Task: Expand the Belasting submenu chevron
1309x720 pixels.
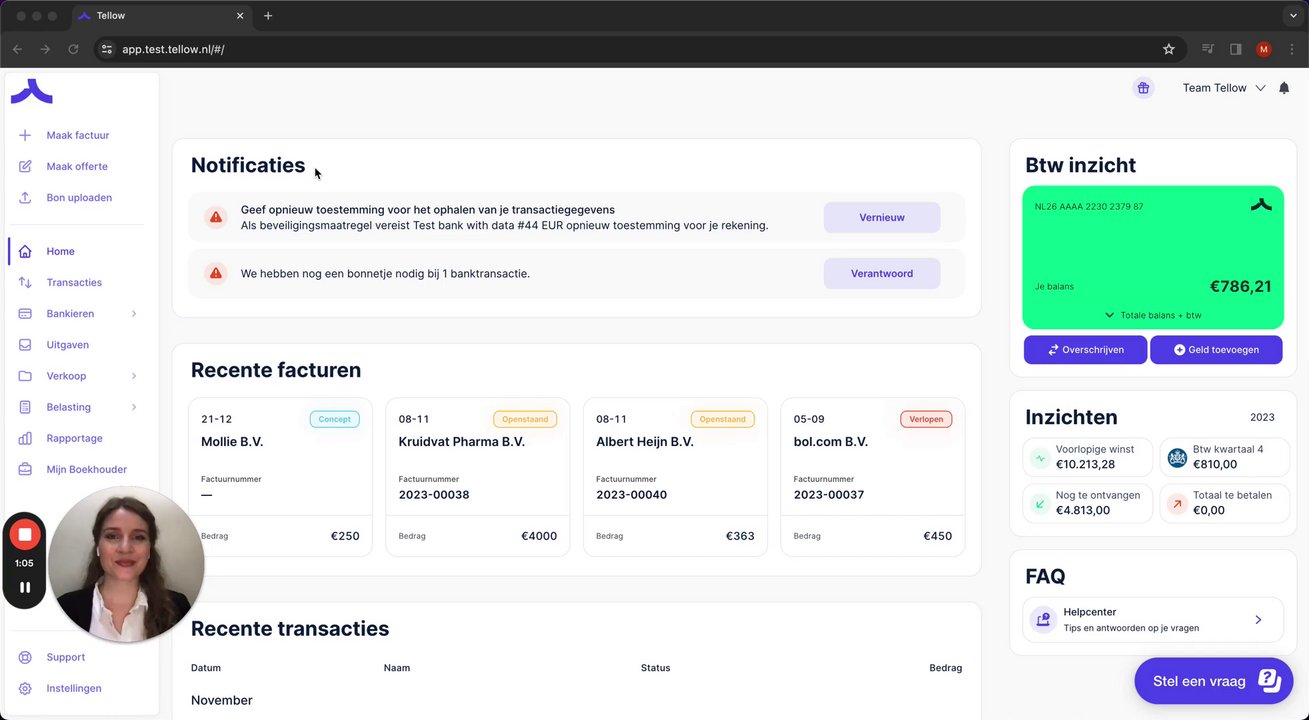Action: (x=134, y=407)
